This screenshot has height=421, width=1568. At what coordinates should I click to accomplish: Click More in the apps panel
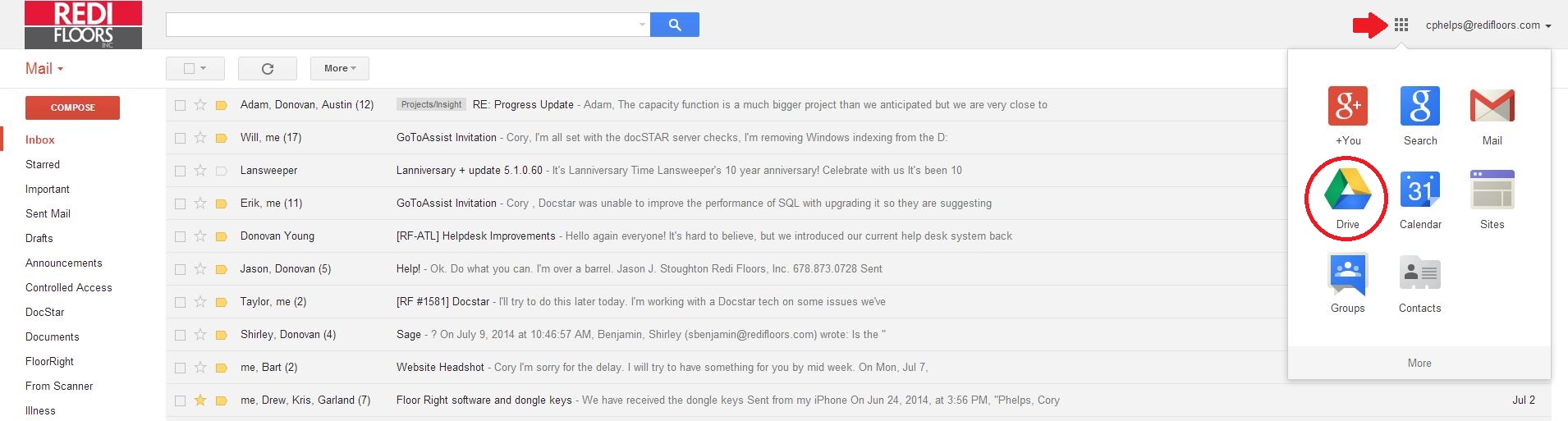1419,363
